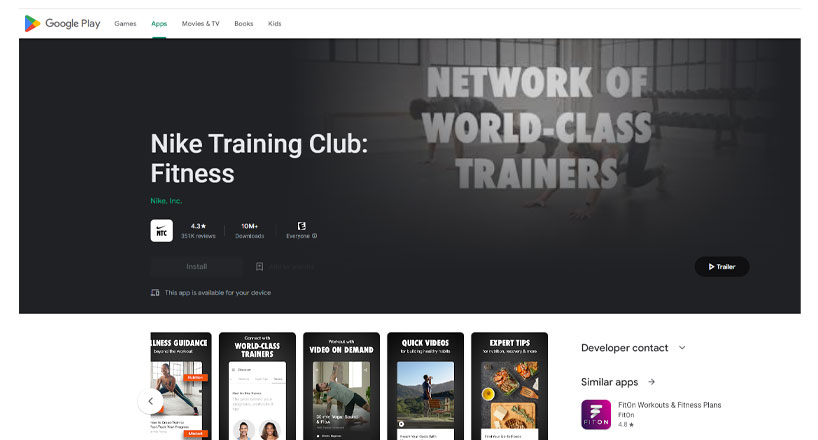This screenshot has width=818, height=440.
Task: Click the device availability text
Action: tap(218, 293)
